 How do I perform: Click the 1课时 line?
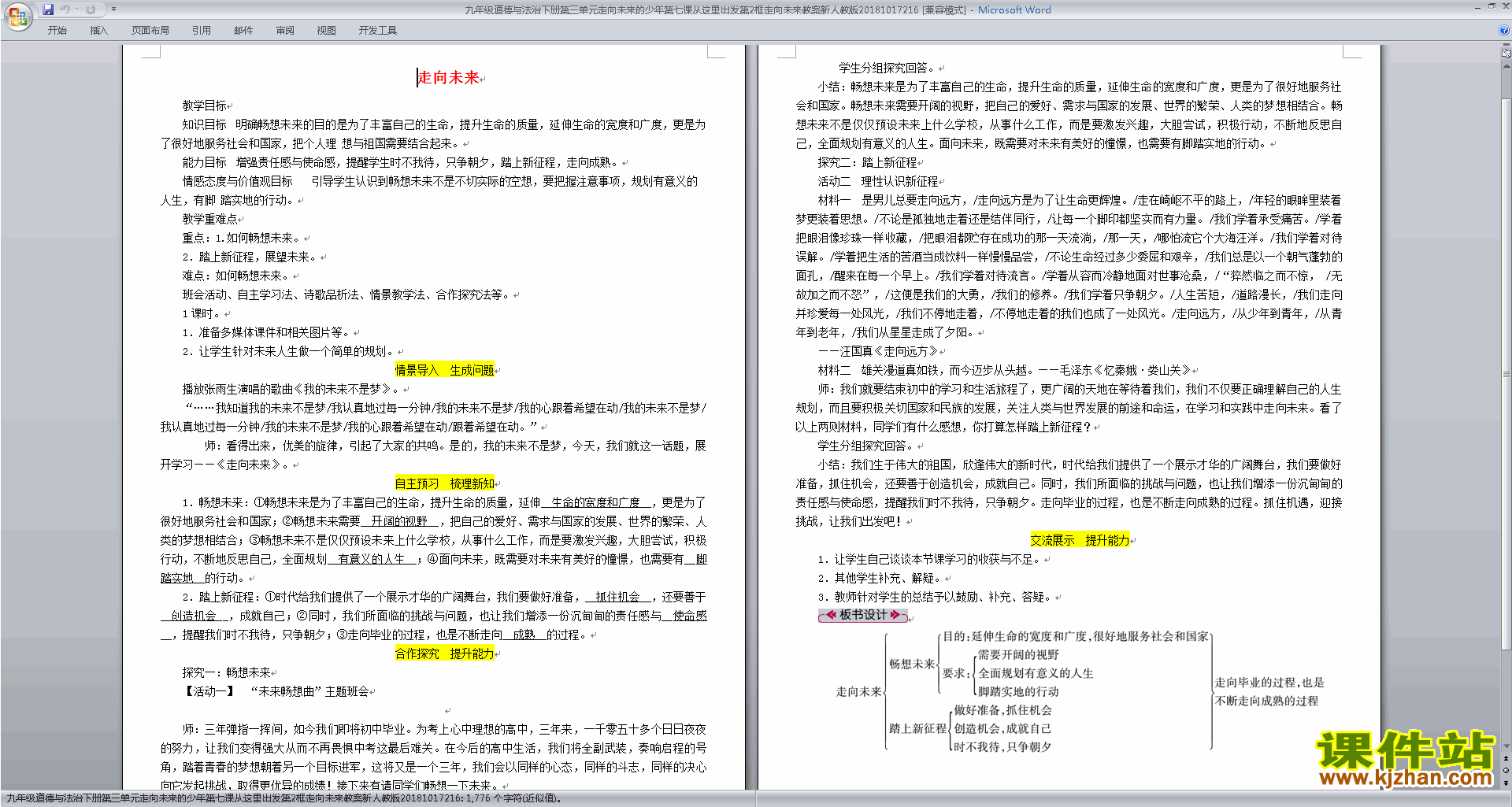(x=202, y=313)
